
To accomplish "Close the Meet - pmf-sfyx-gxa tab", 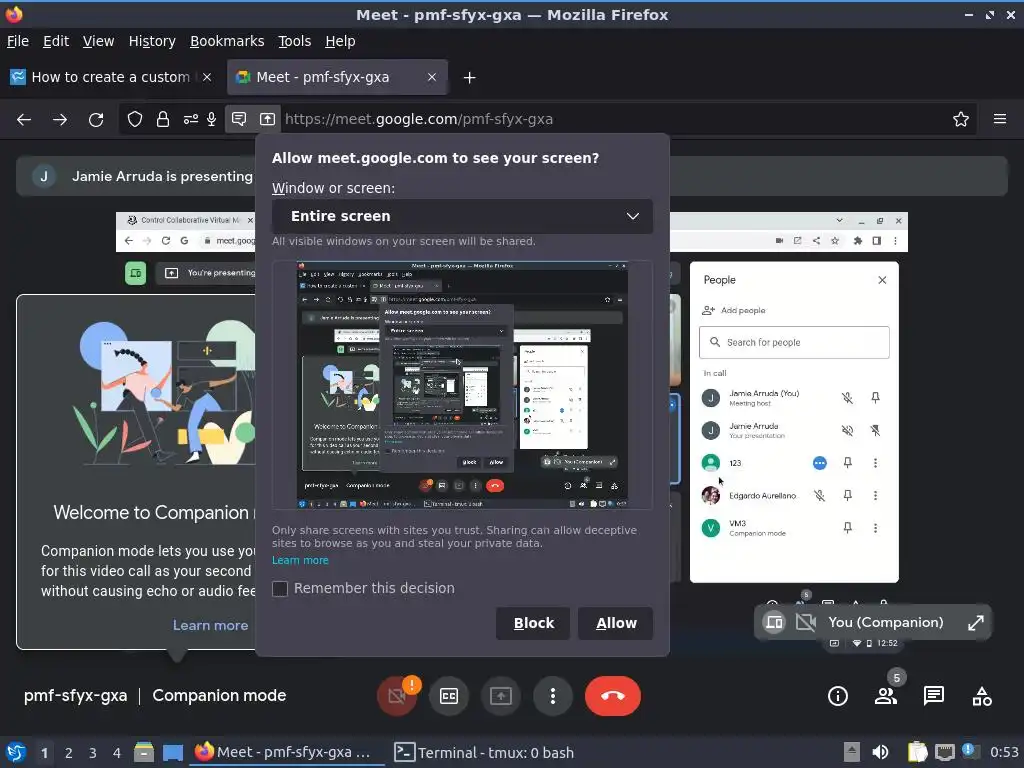I will [x=432, y=77].
